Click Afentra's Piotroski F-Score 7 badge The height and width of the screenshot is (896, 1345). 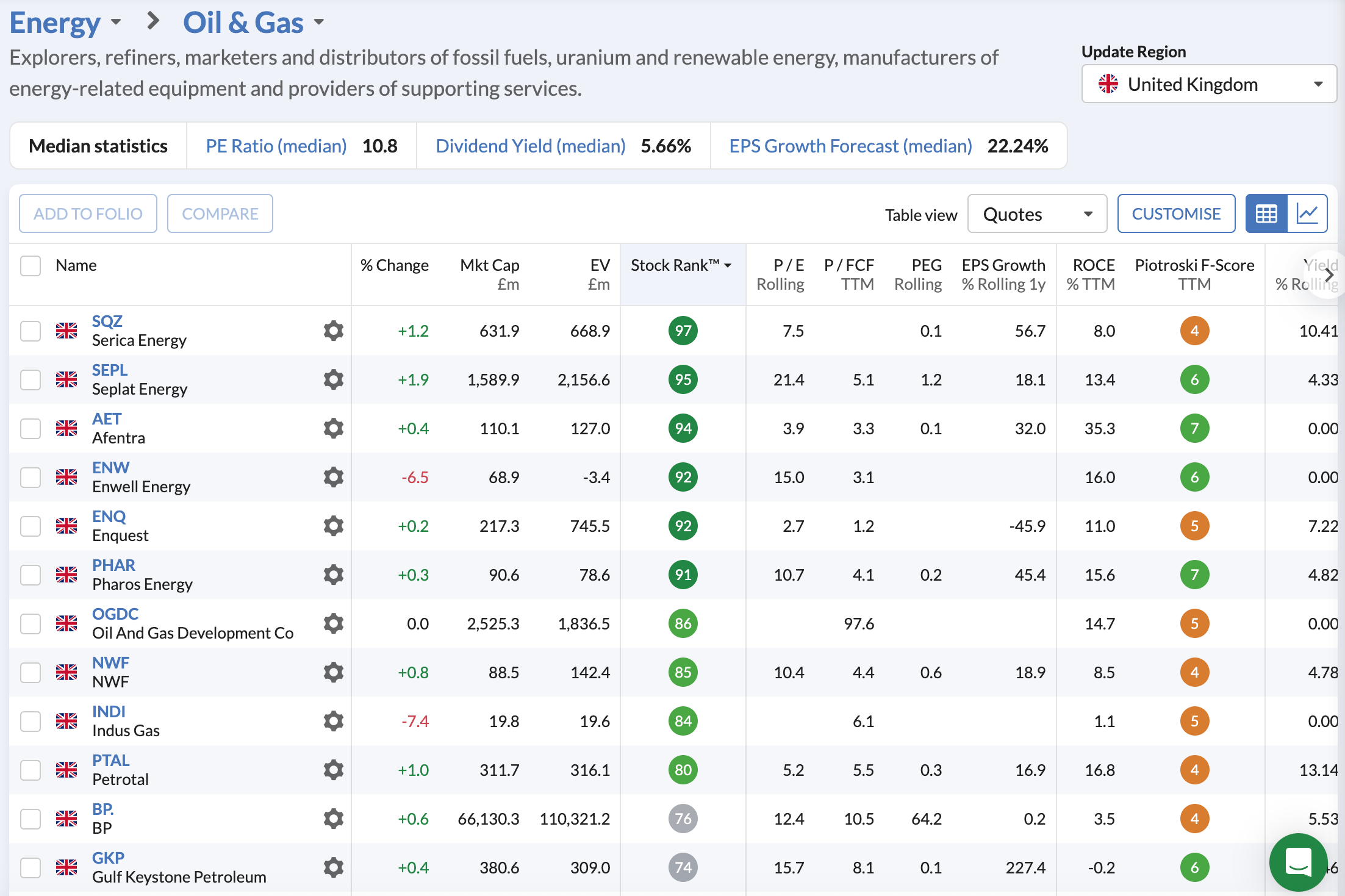1194,428
